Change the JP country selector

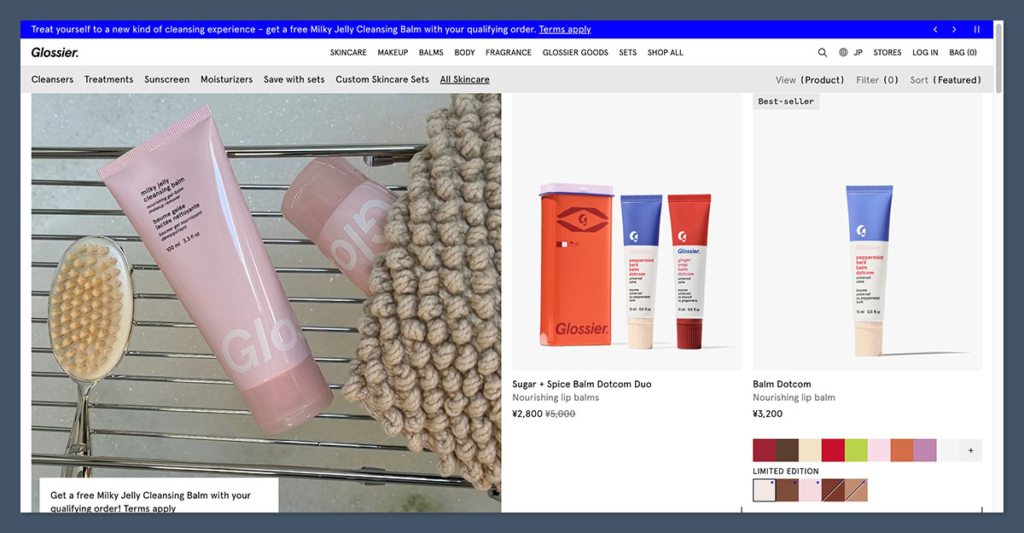[857, 52]
